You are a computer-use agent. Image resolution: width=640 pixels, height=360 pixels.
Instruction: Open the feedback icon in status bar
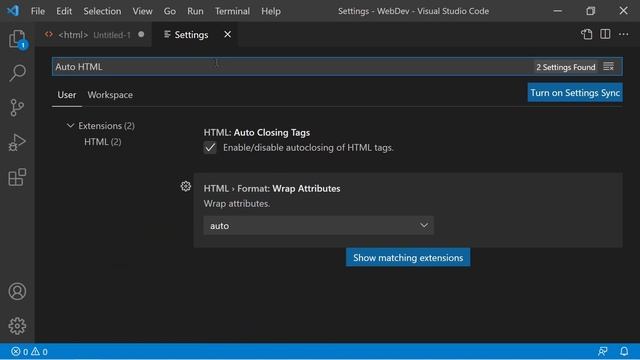pos(602,351)
